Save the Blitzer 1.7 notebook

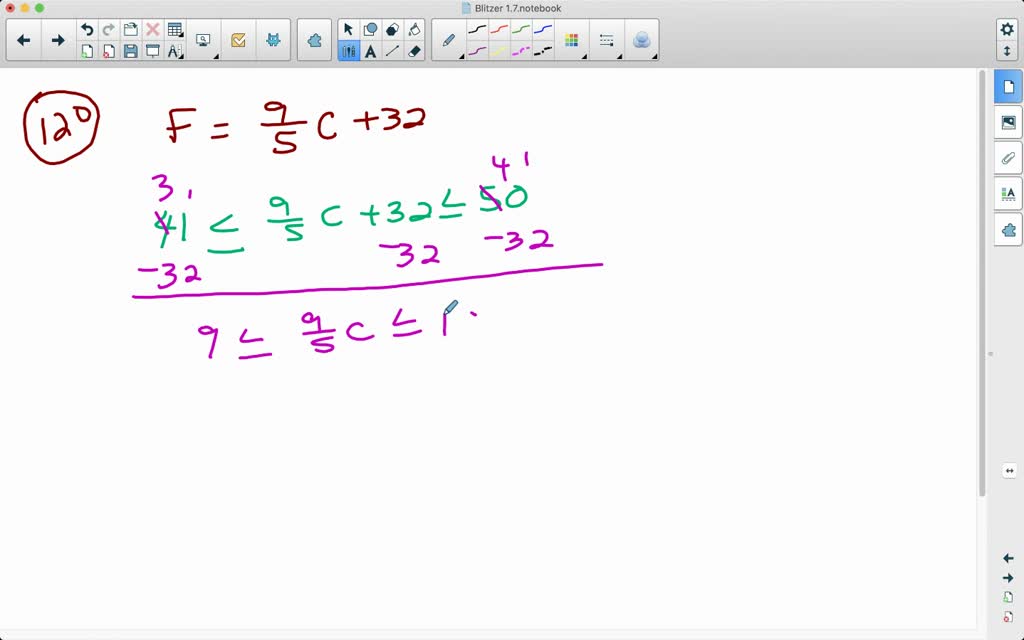[131, 51]
